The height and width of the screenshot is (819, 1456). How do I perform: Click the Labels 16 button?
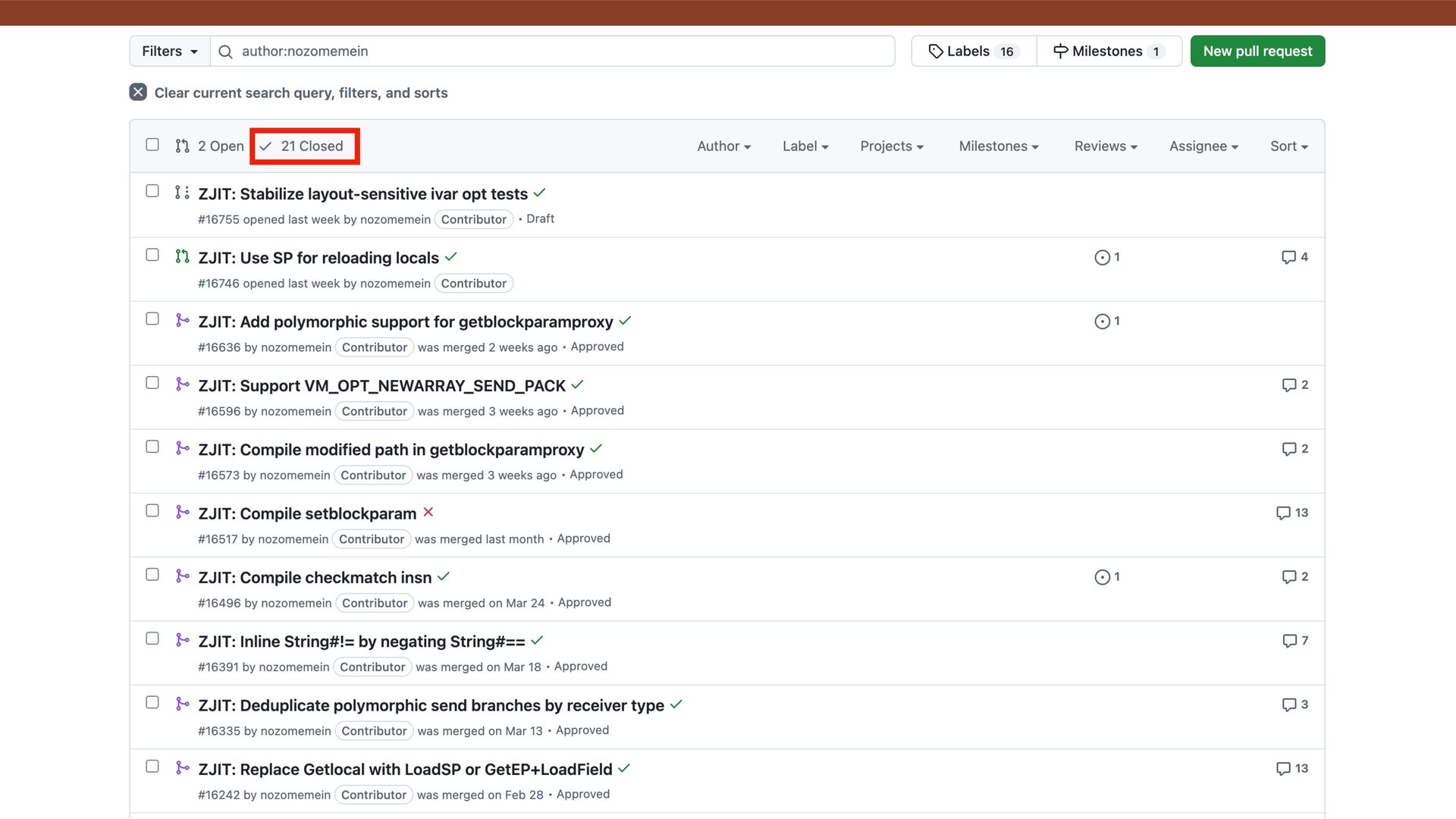click(973, 52)
